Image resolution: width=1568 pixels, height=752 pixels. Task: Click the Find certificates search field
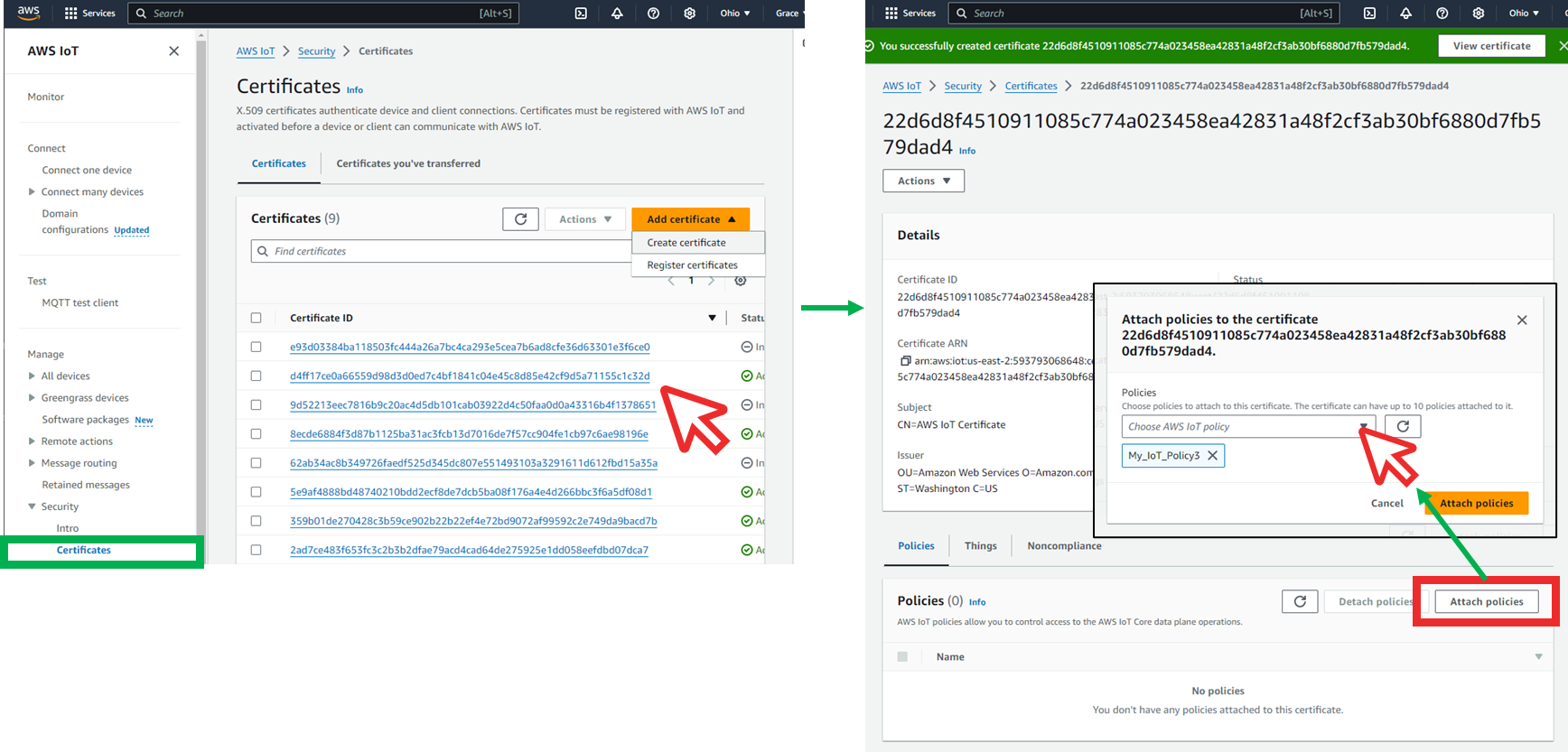[x=443, y=251]
